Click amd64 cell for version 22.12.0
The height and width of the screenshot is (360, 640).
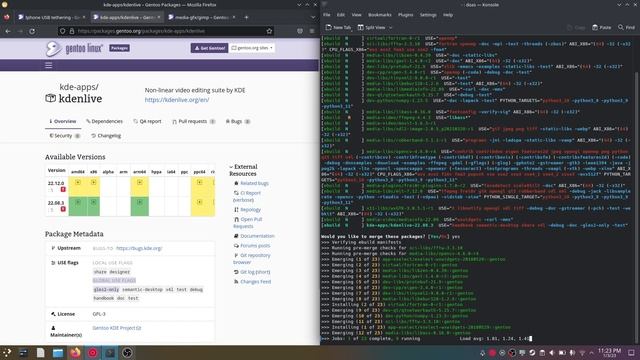78,186
